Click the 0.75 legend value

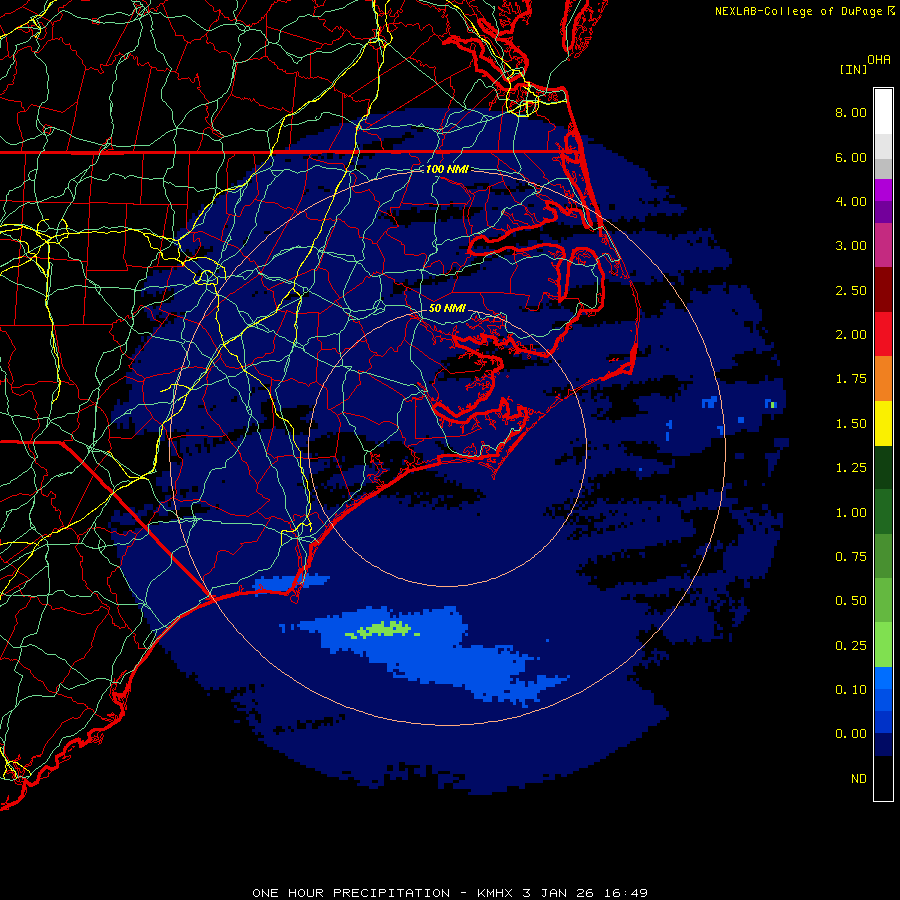point(851,557)
